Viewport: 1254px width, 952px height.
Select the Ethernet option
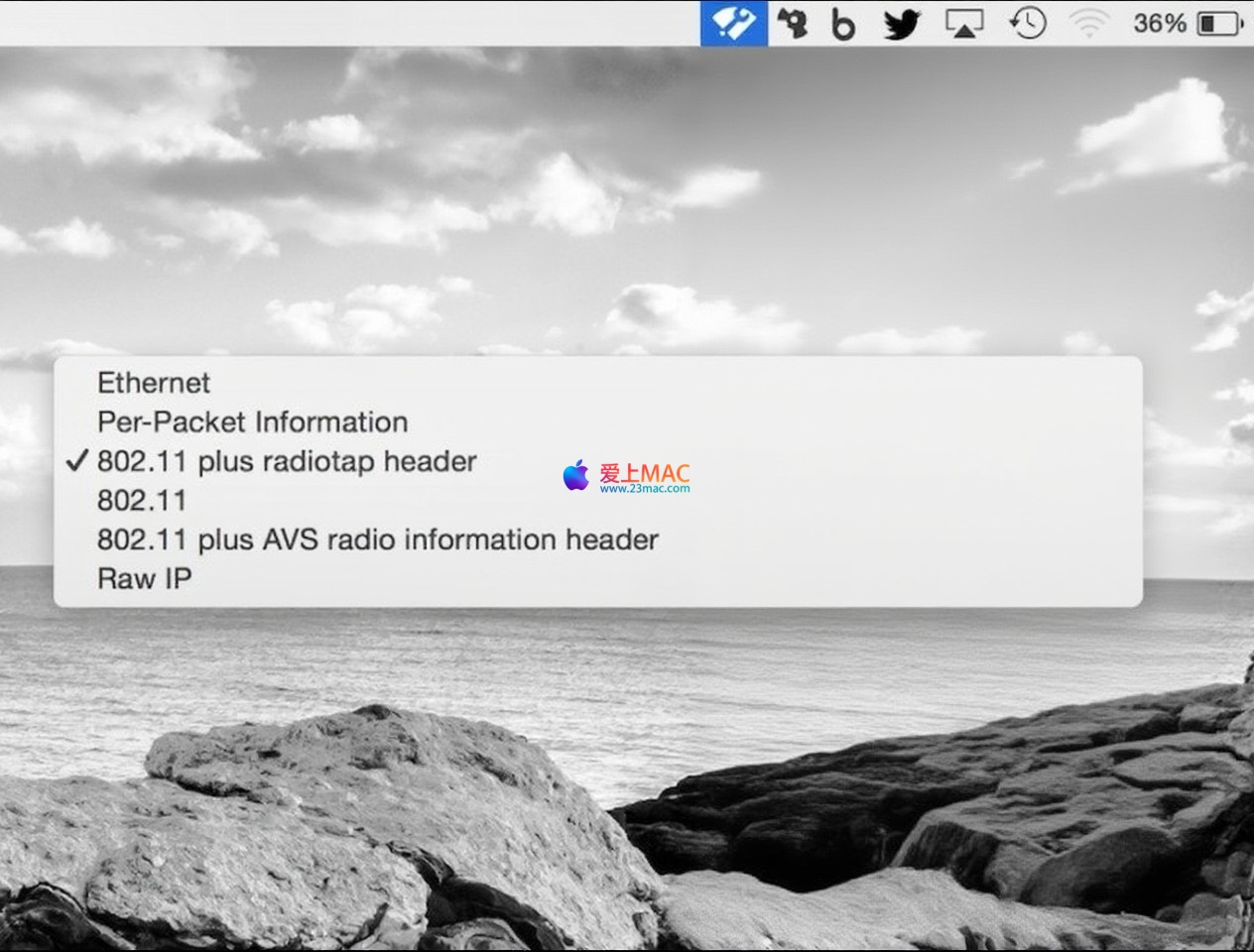(x=154, y=383)
